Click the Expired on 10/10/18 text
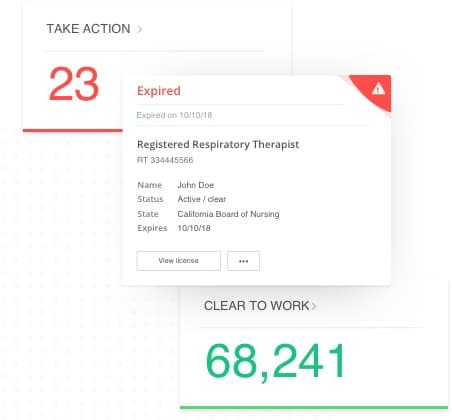 pyautogui.click(x=174, y=115)
